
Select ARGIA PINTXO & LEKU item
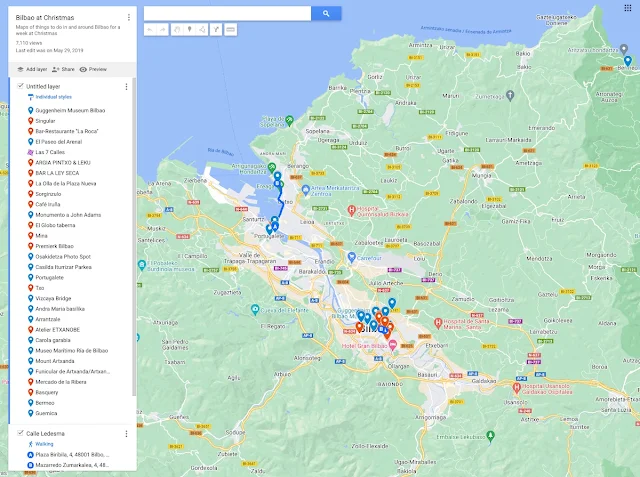pos(63,163)
